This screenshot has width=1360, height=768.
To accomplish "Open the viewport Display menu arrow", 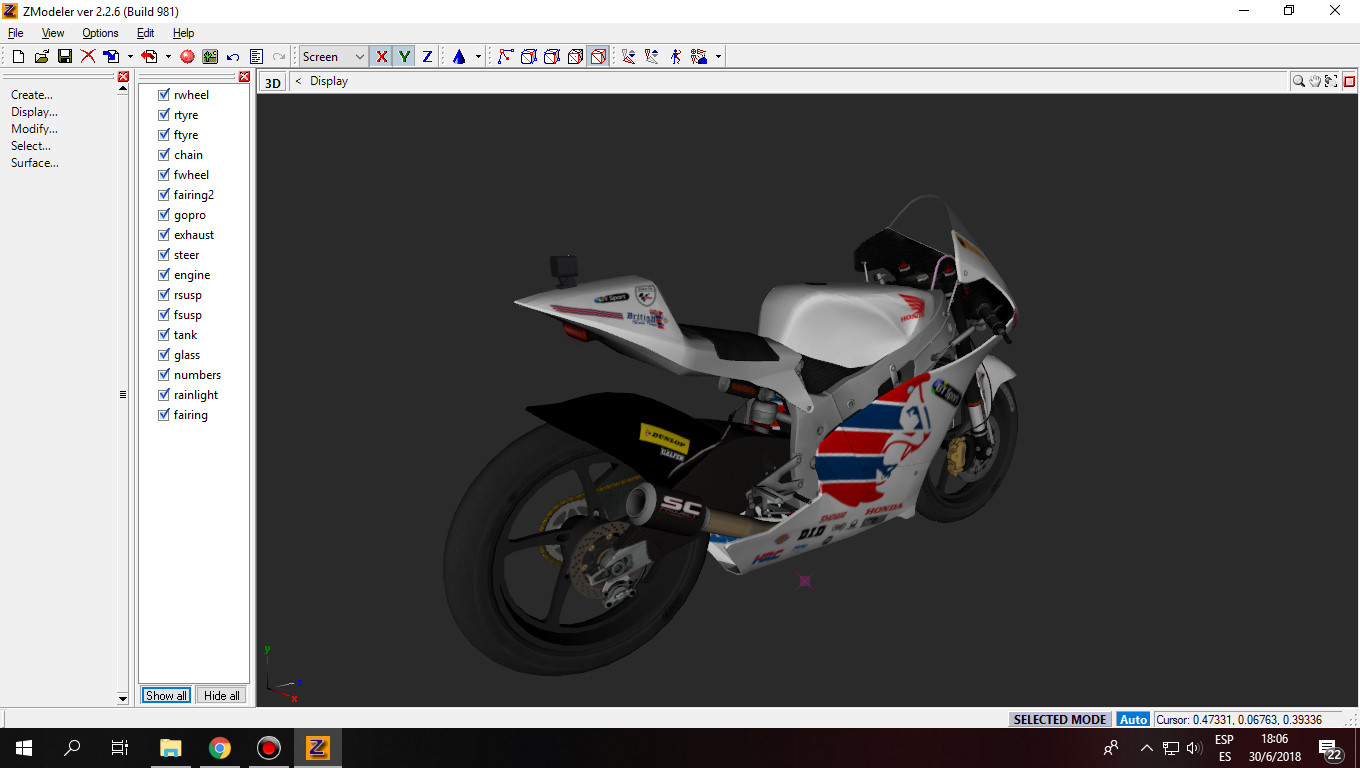I will pyautogui.click(x=298, y=81).
